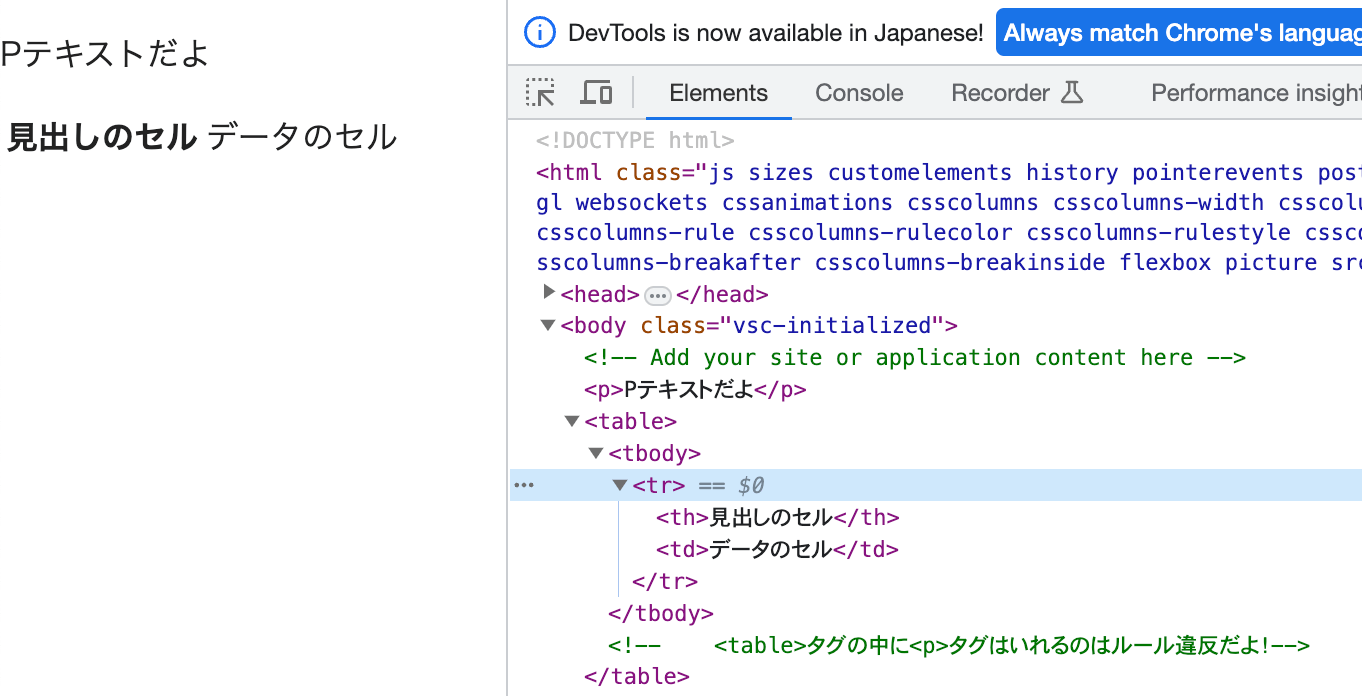This screenshot has width=1362, height=696.
Task: Collapse the table element node
Action: coord(572,421)
